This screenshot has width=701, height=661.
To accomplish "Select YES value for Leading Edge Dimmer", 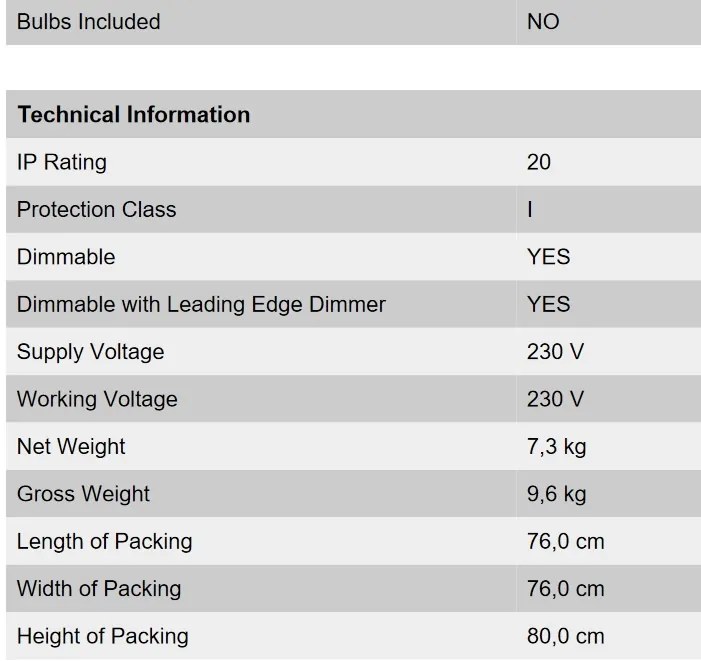I will [549, 304].
